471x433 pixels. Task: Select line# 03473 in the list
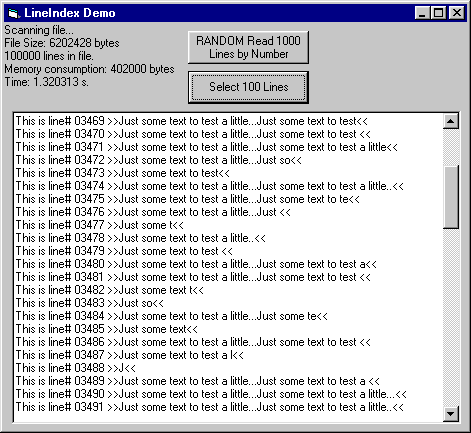coord(228,173)
